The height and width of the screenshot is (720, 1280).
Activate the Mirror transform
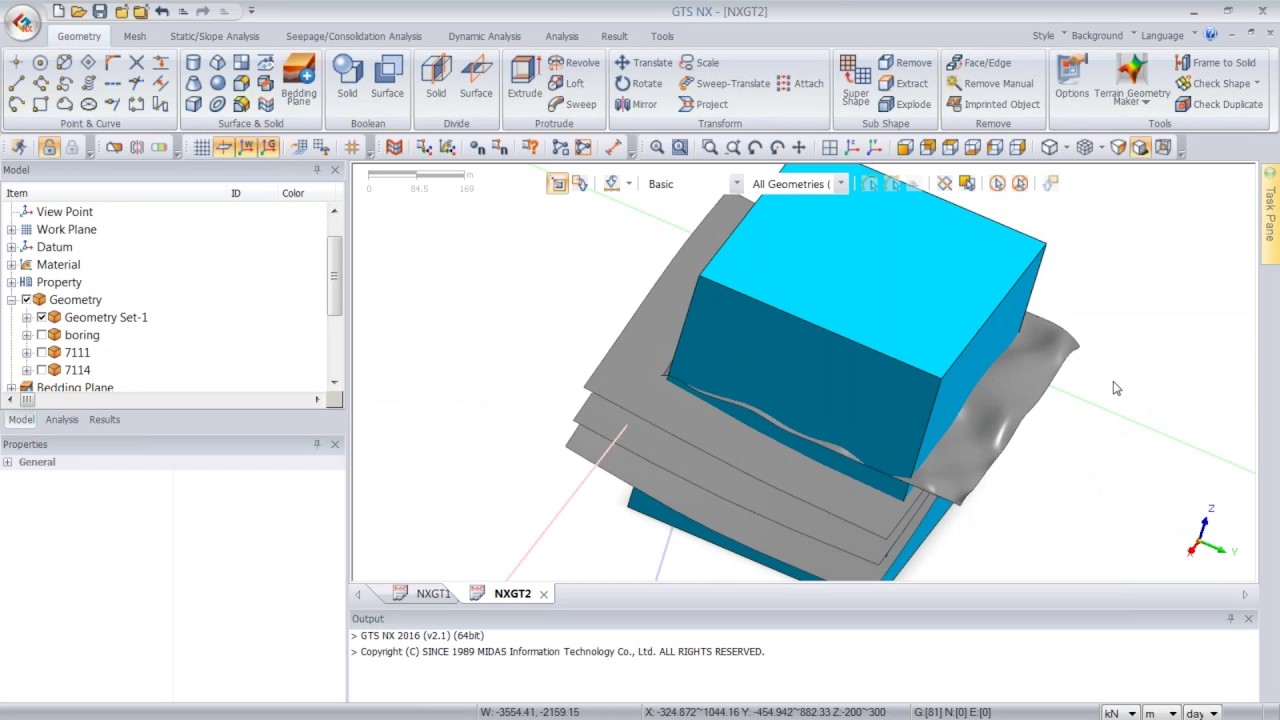click(x=636, y=104)
